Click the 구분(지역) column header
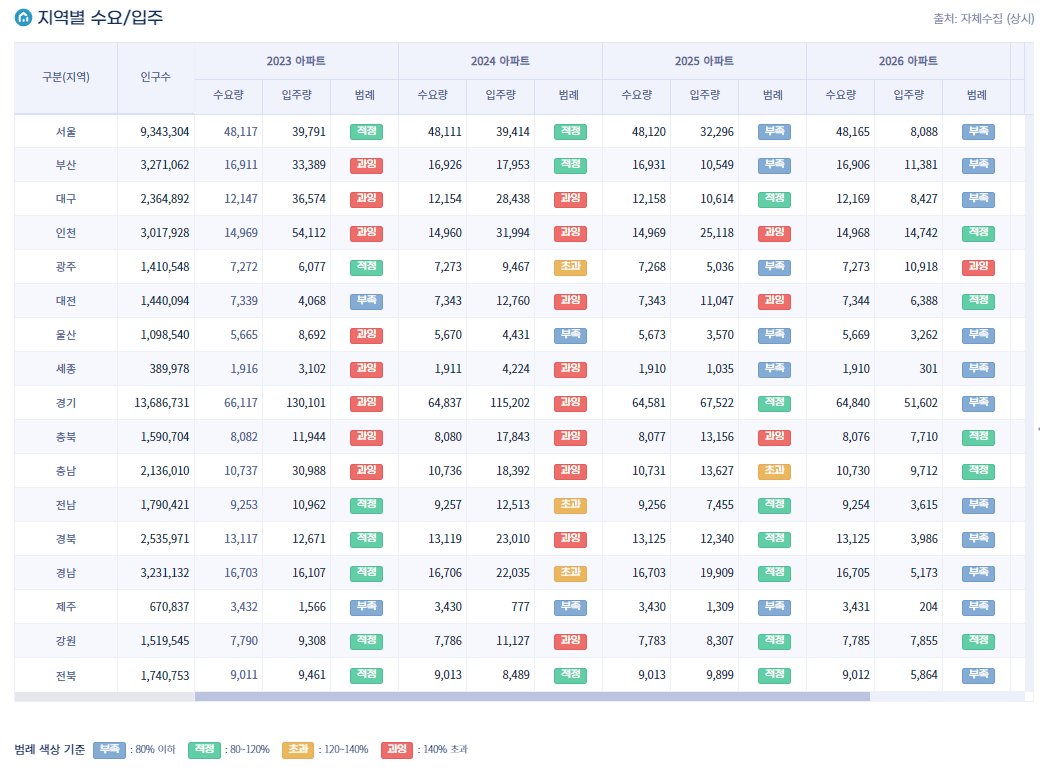This screenshot has height=767, width=1040. point(66,77)
